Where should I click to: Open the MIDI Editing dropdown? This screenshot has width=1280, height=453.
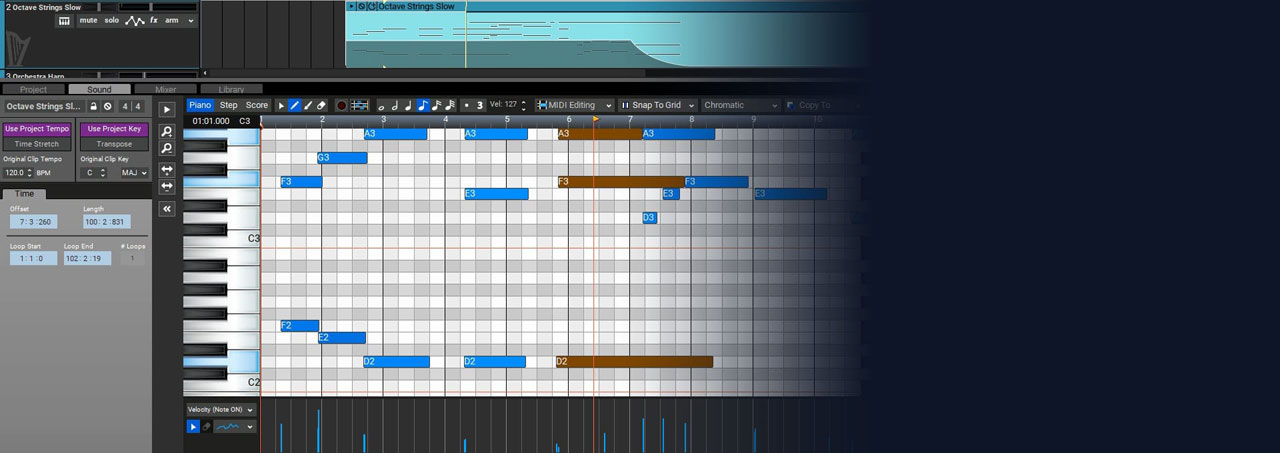pyautogui.click(x=572, y=105)
